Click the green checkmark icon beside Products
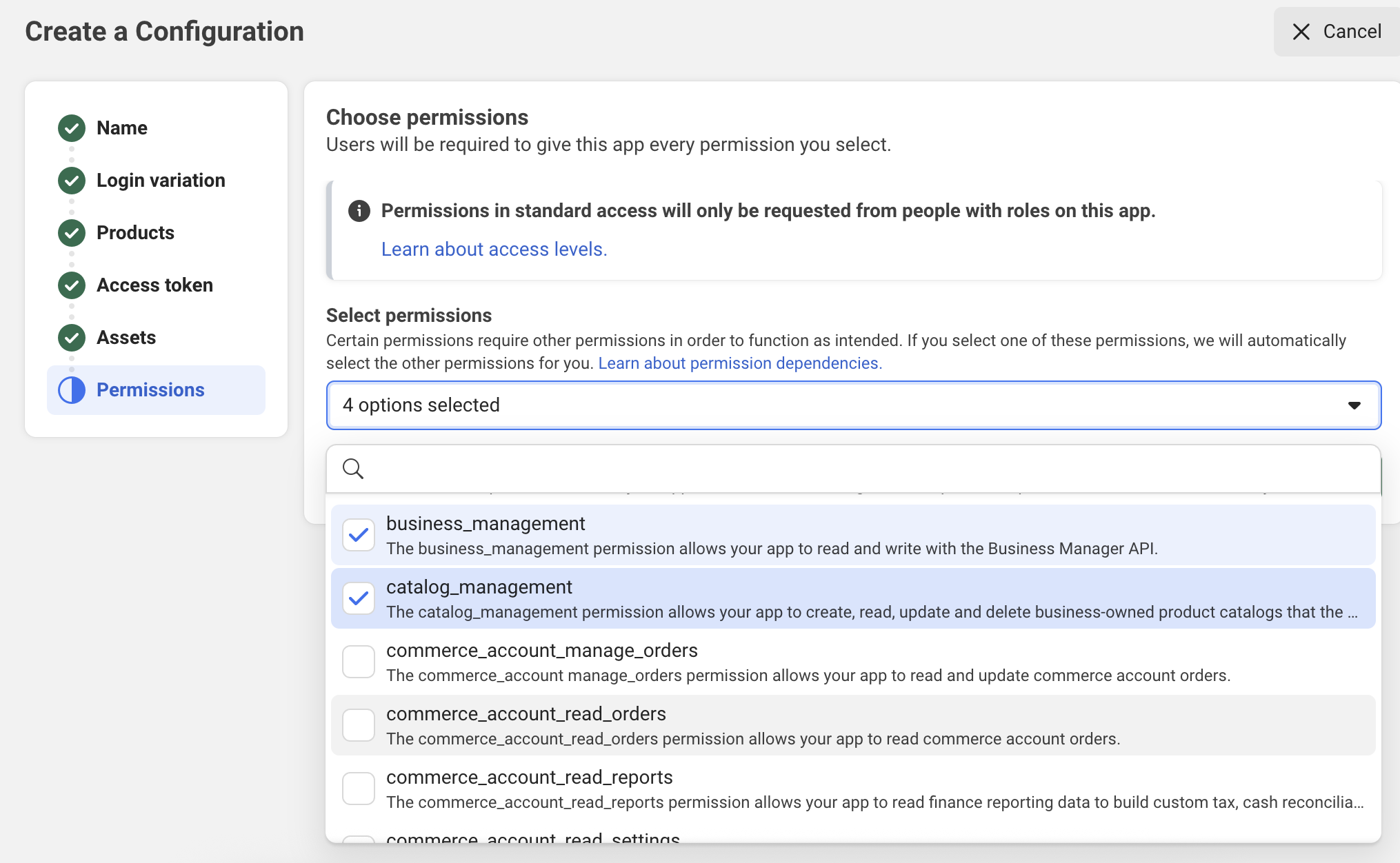This screenshot has width=1400, height=863. click(72, 232)
